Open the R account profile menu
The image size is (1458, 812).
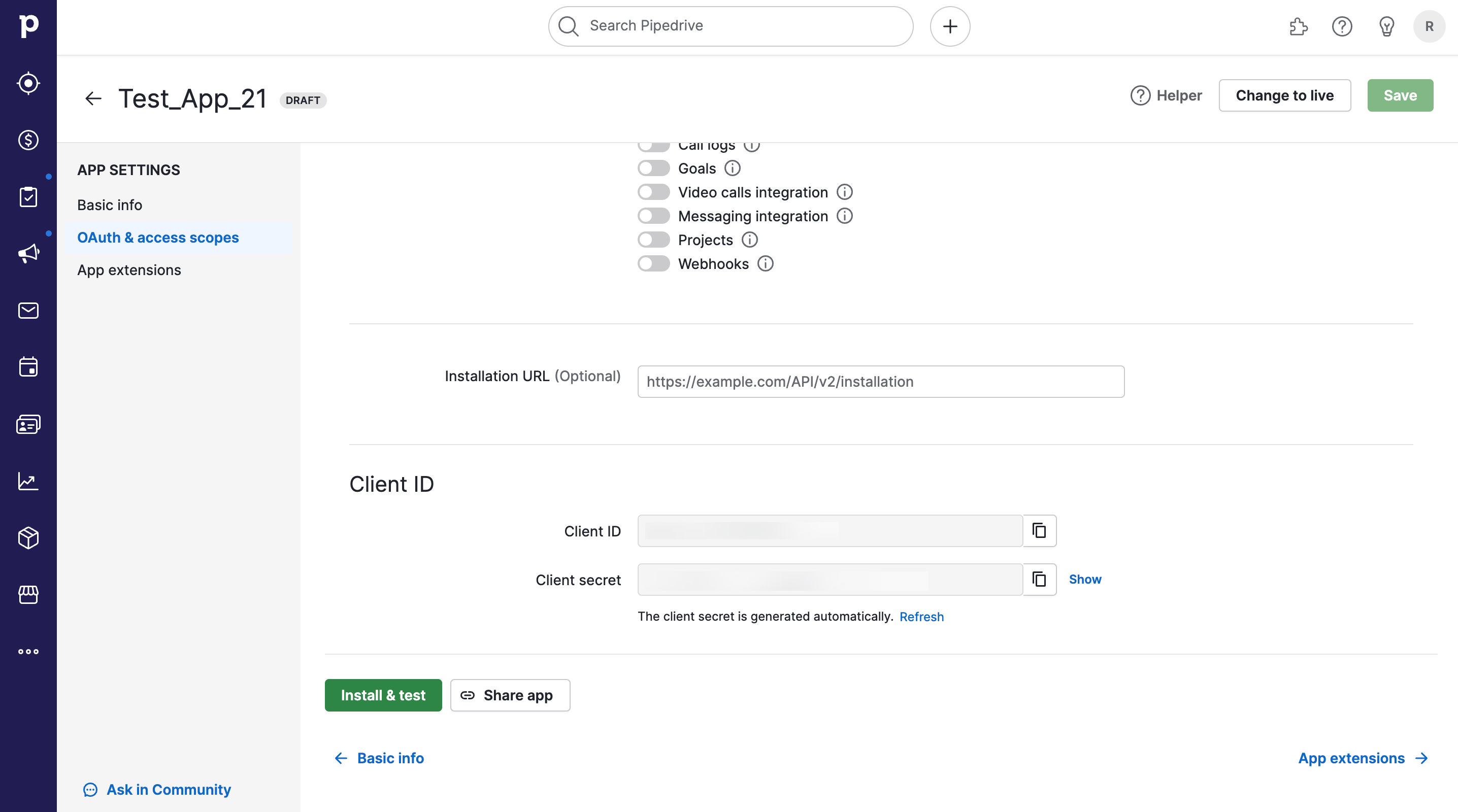point(1429,26)
